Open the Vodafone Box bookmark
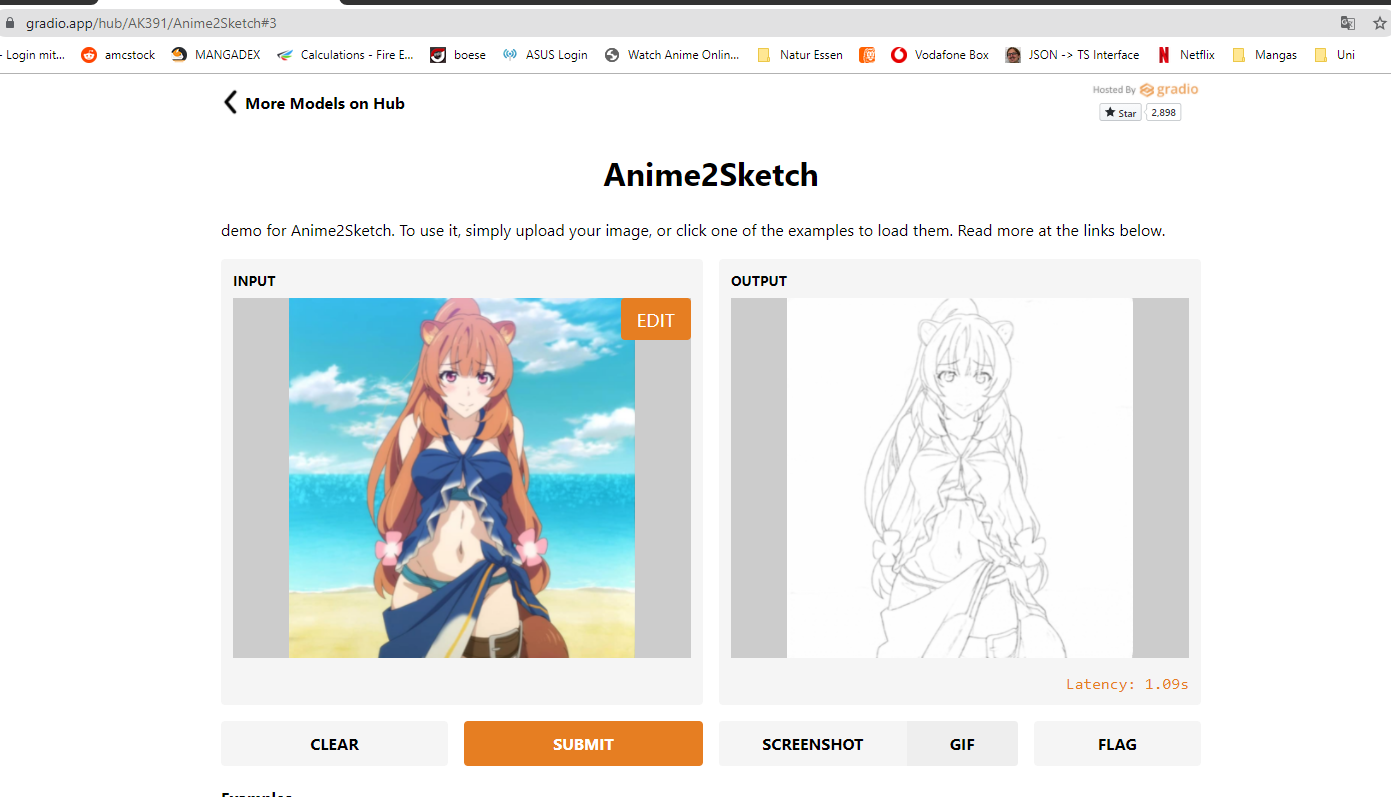This screenshot has width=1391, height=797. tap(940, 55)
